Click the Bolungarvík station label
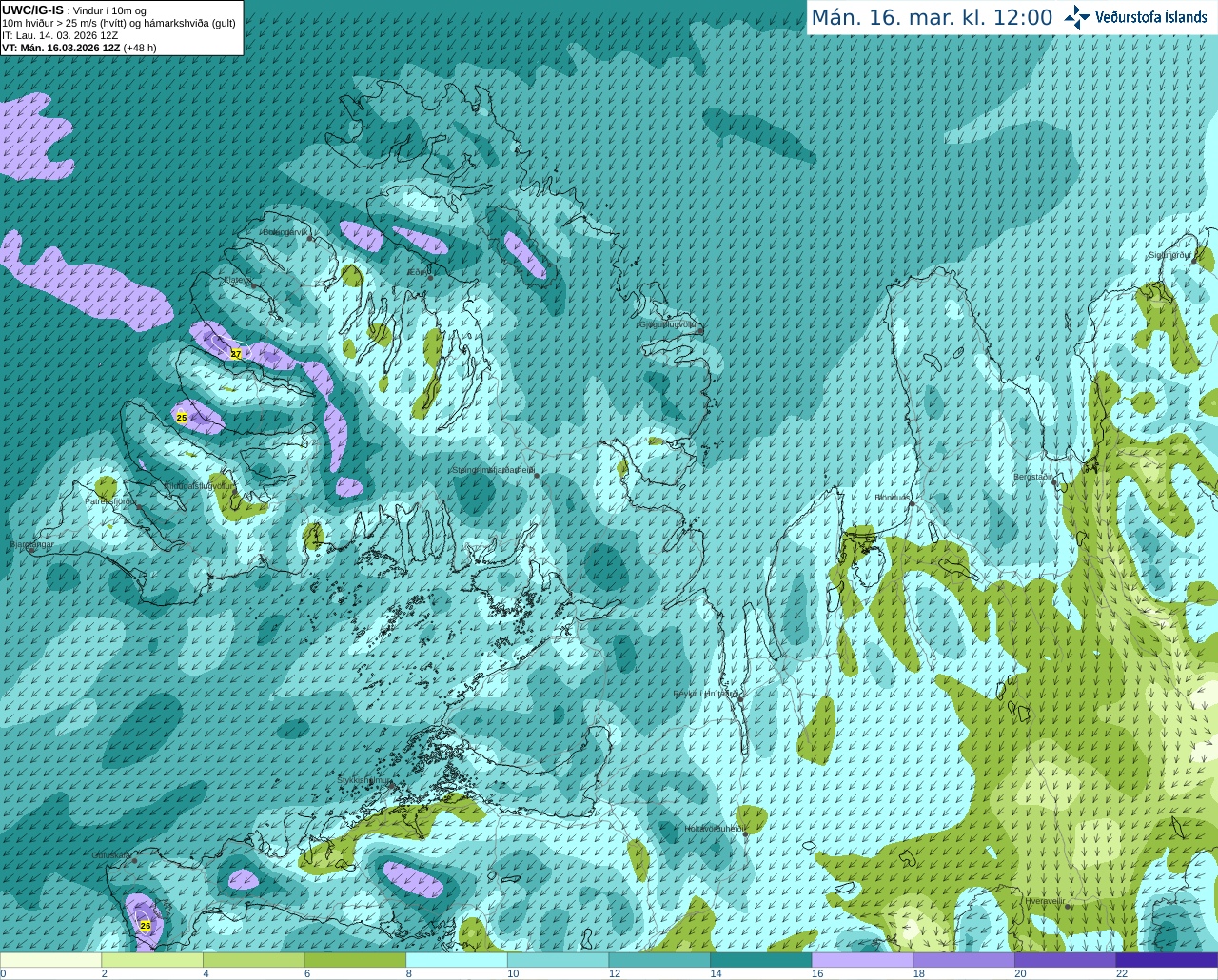The width and height of the screenshot is (1218, 980). [x=285, y=232]
